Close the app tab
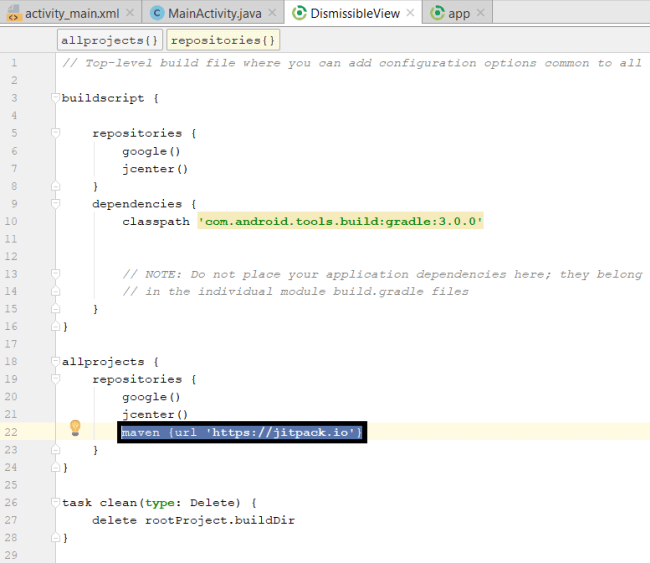Screen dimensions: 650x563 tap(480, 13)
